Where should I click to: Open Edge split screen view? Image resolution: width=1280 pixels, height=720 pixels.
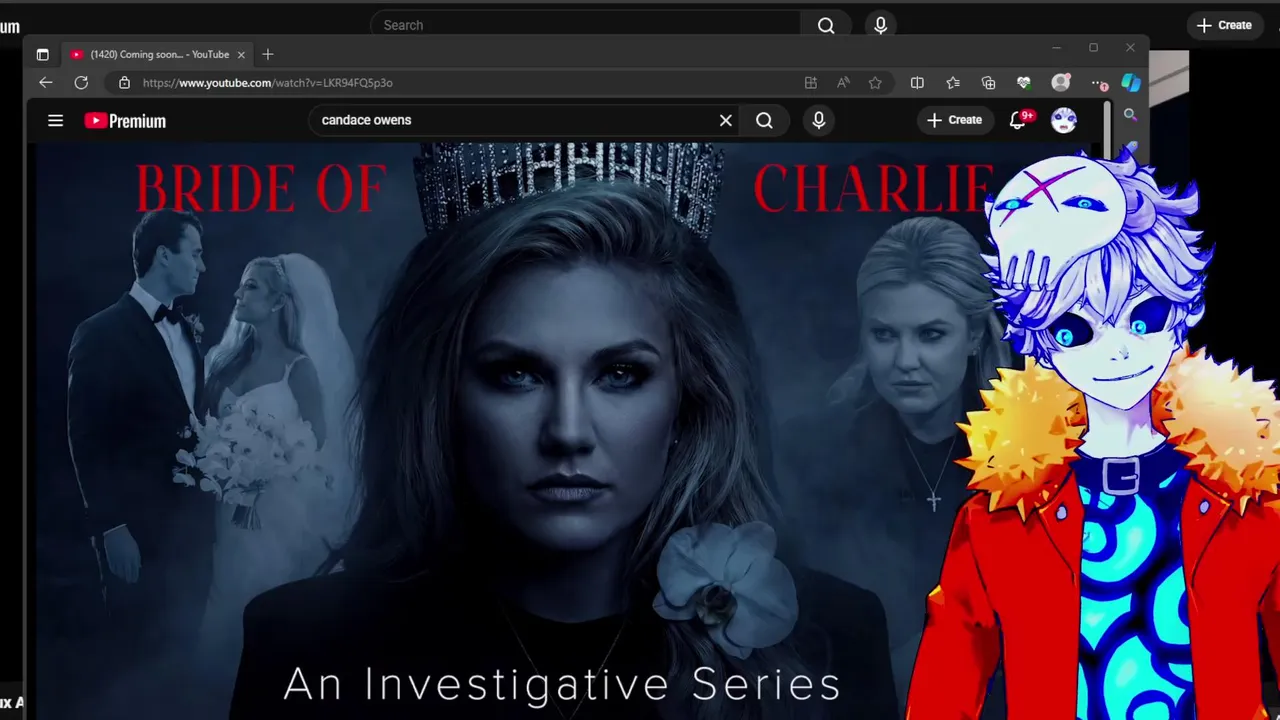coord(917,83)
